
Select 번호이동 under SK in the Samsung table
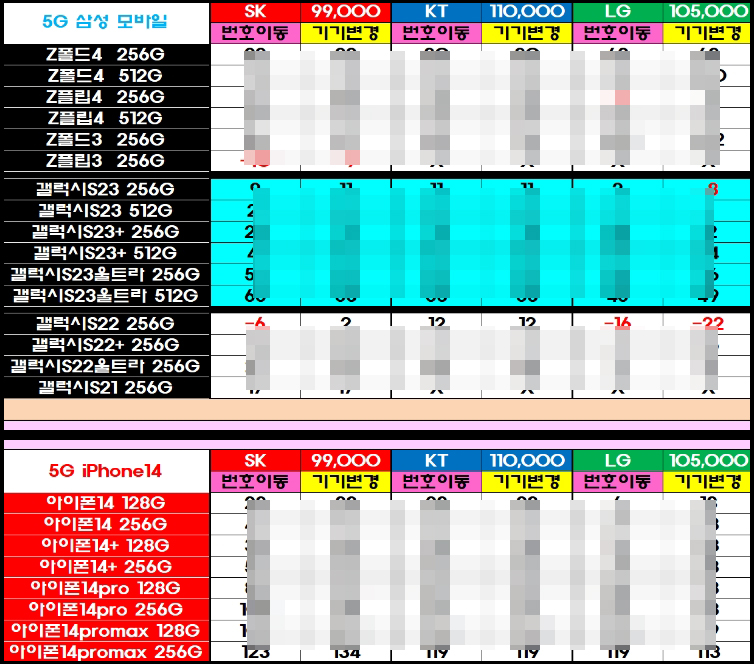(x=255, y=33)
